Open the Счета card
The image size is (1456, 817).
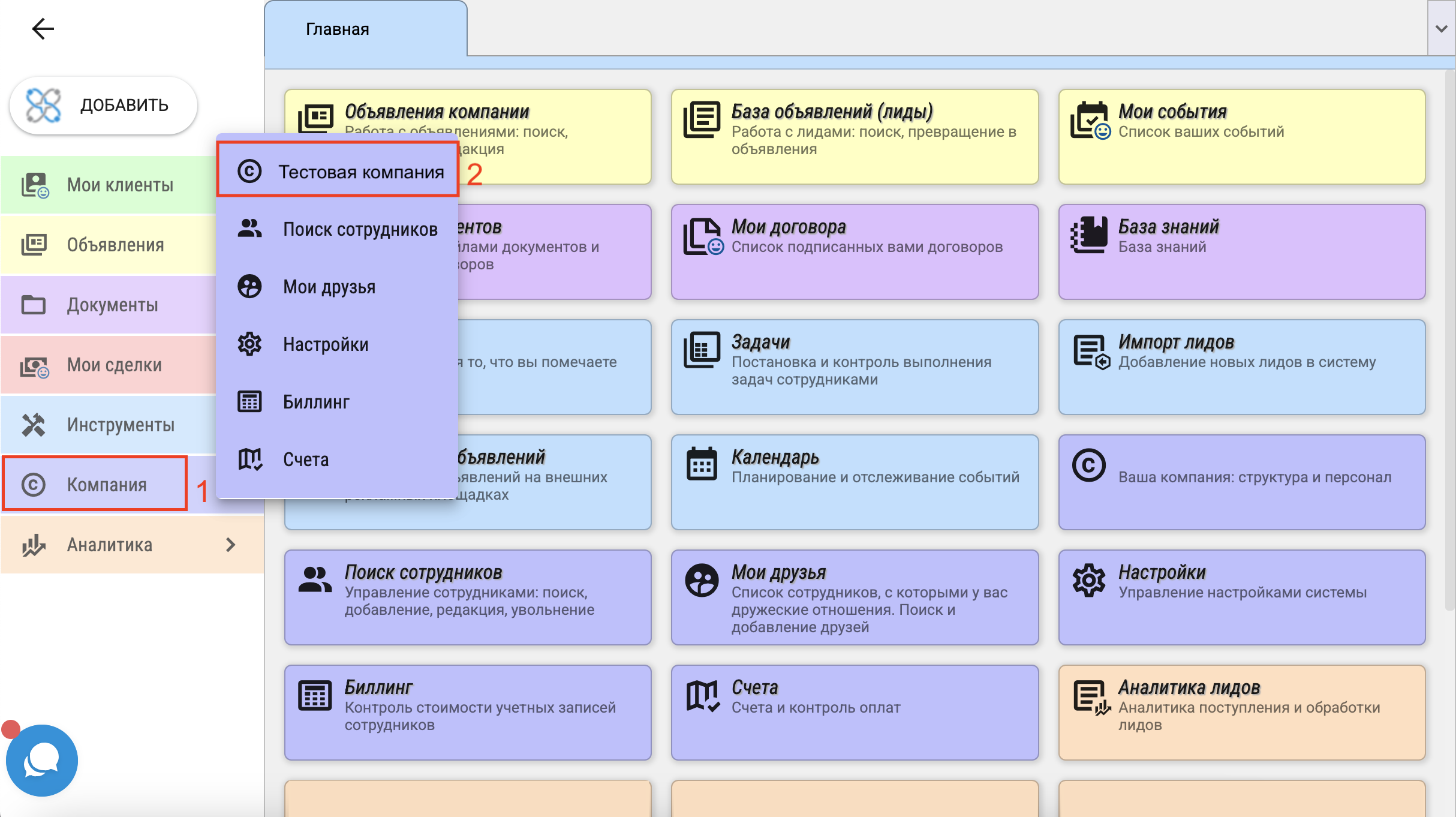tap(855, 713)
